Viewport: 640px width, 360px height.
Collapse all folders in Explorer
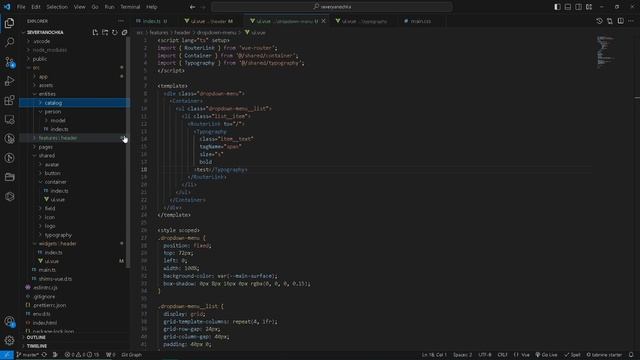[124, 32]
